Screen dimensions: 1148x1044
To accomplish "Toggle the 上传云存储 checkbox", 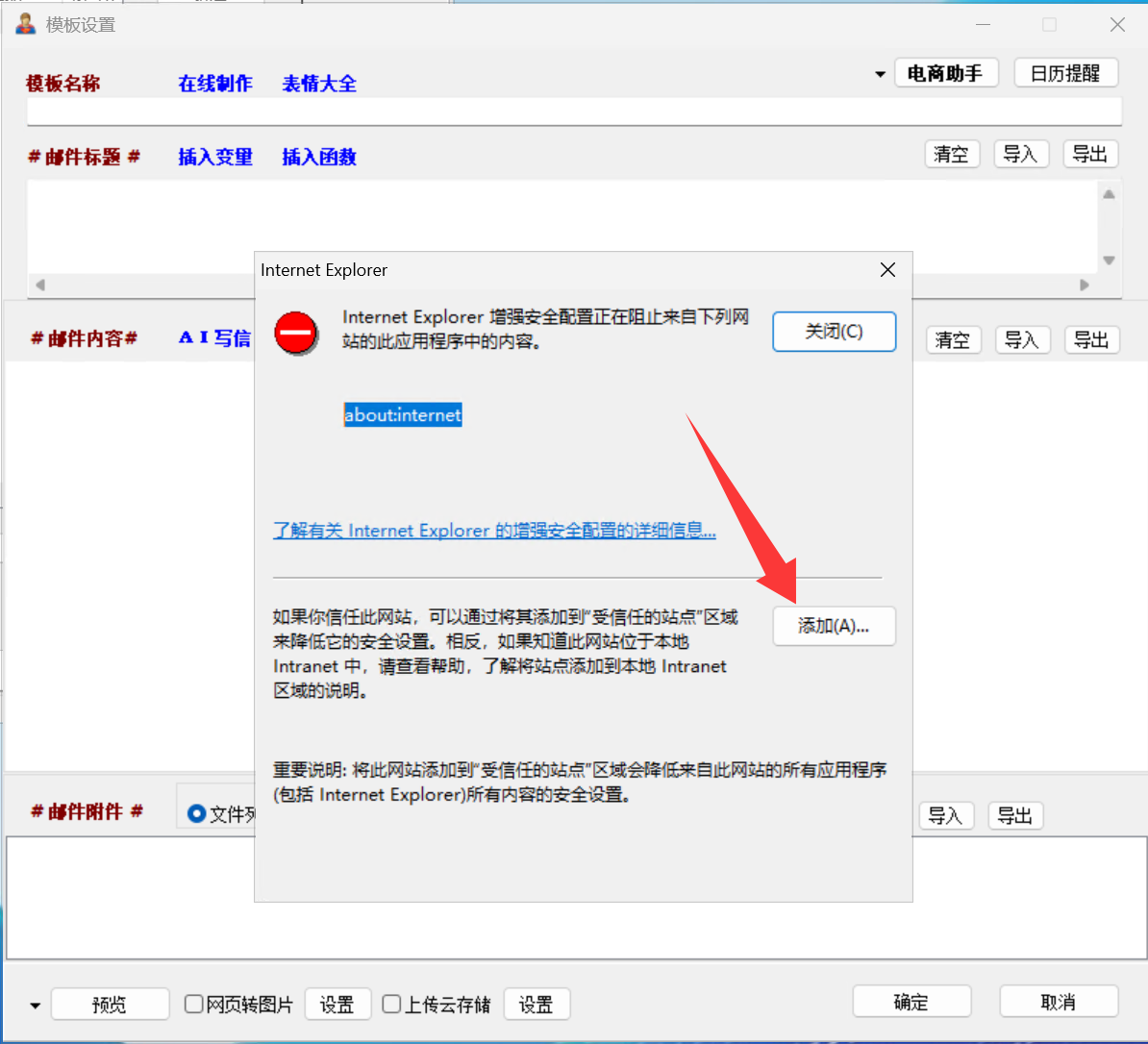I will (x=391, y=1004).
